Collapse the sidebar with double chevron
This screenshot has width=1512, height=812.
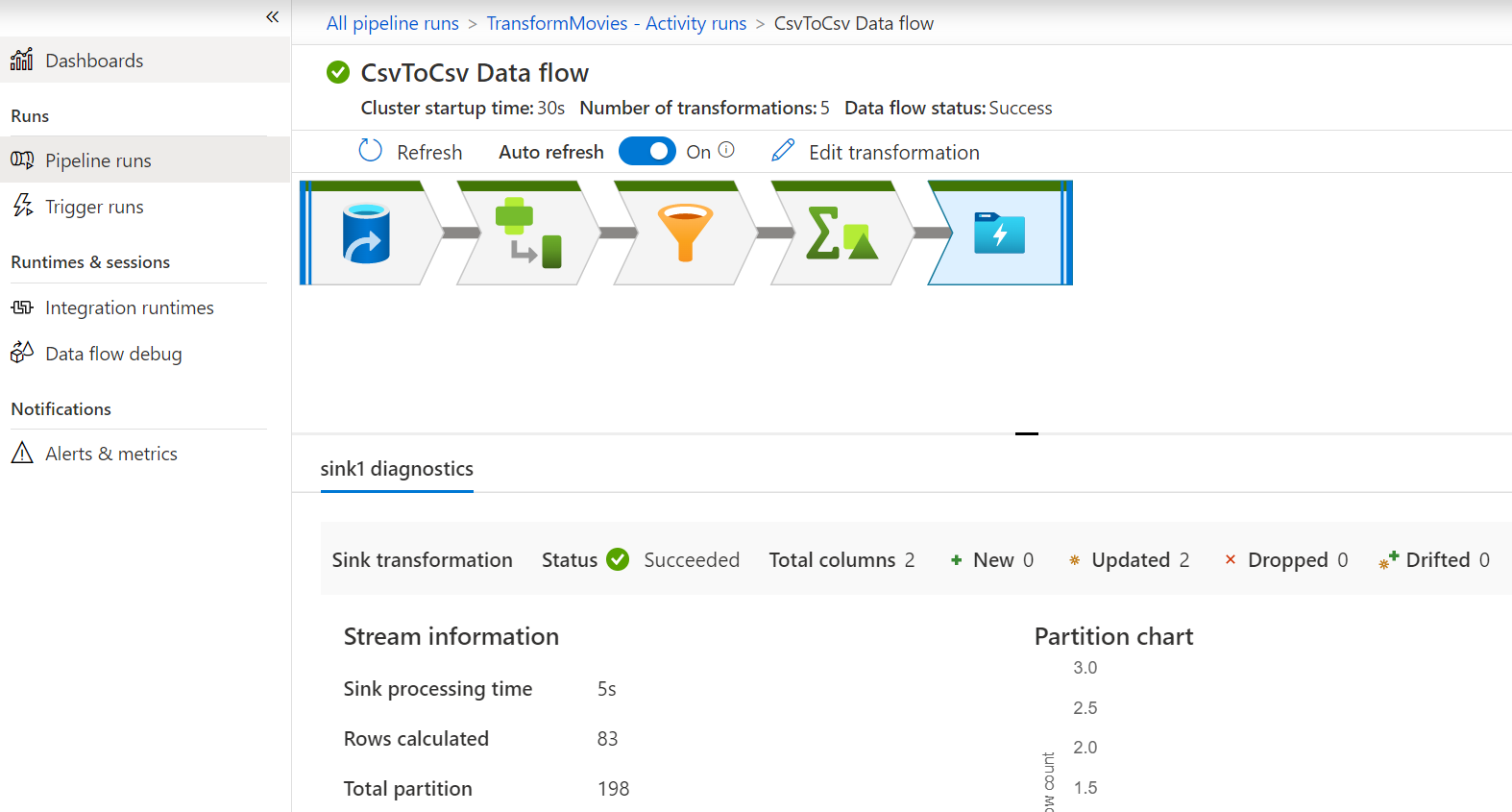pyautogui.click(x=272, y=16)
